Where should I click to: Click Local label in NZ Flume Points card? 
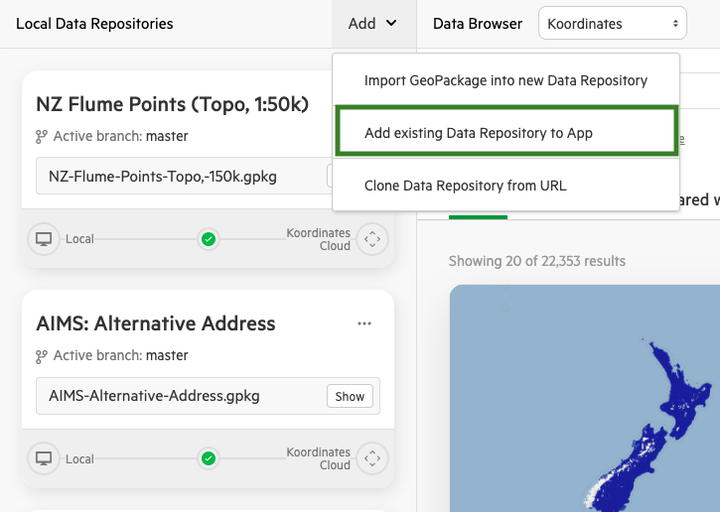coord(79,239)
